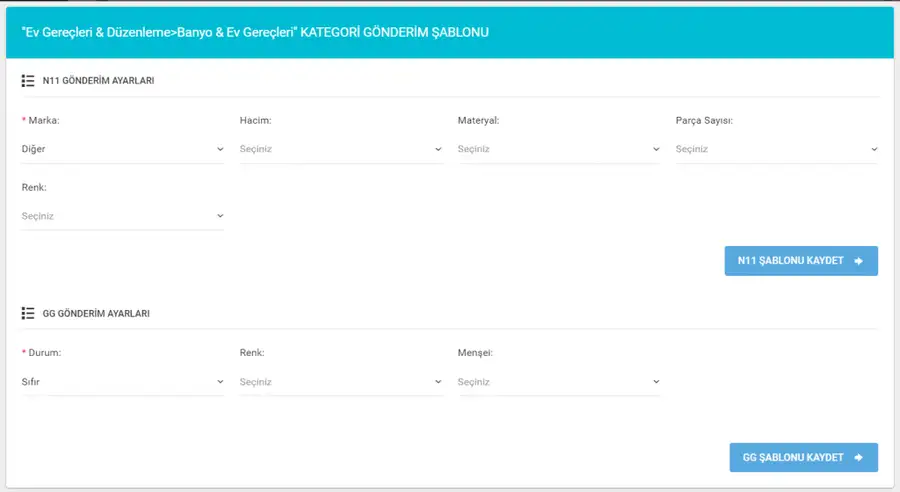Open the N11 Renk dropdown
900x492 pixels.
[x=122, y=216]
